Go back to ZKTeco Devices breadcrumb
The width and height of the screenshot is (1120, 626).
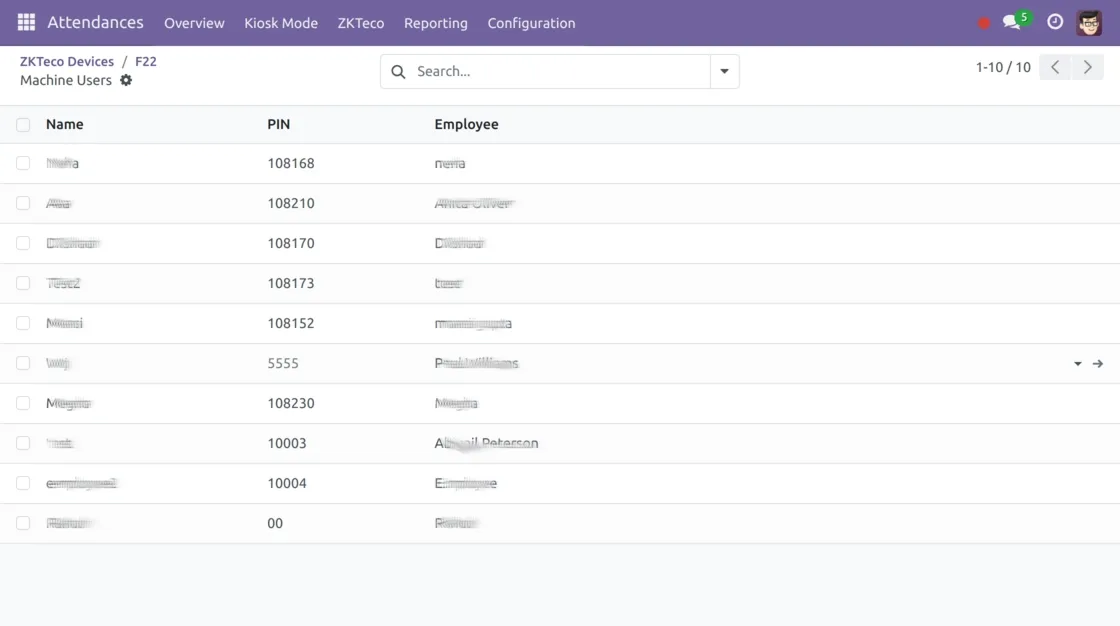pos(67,61)
